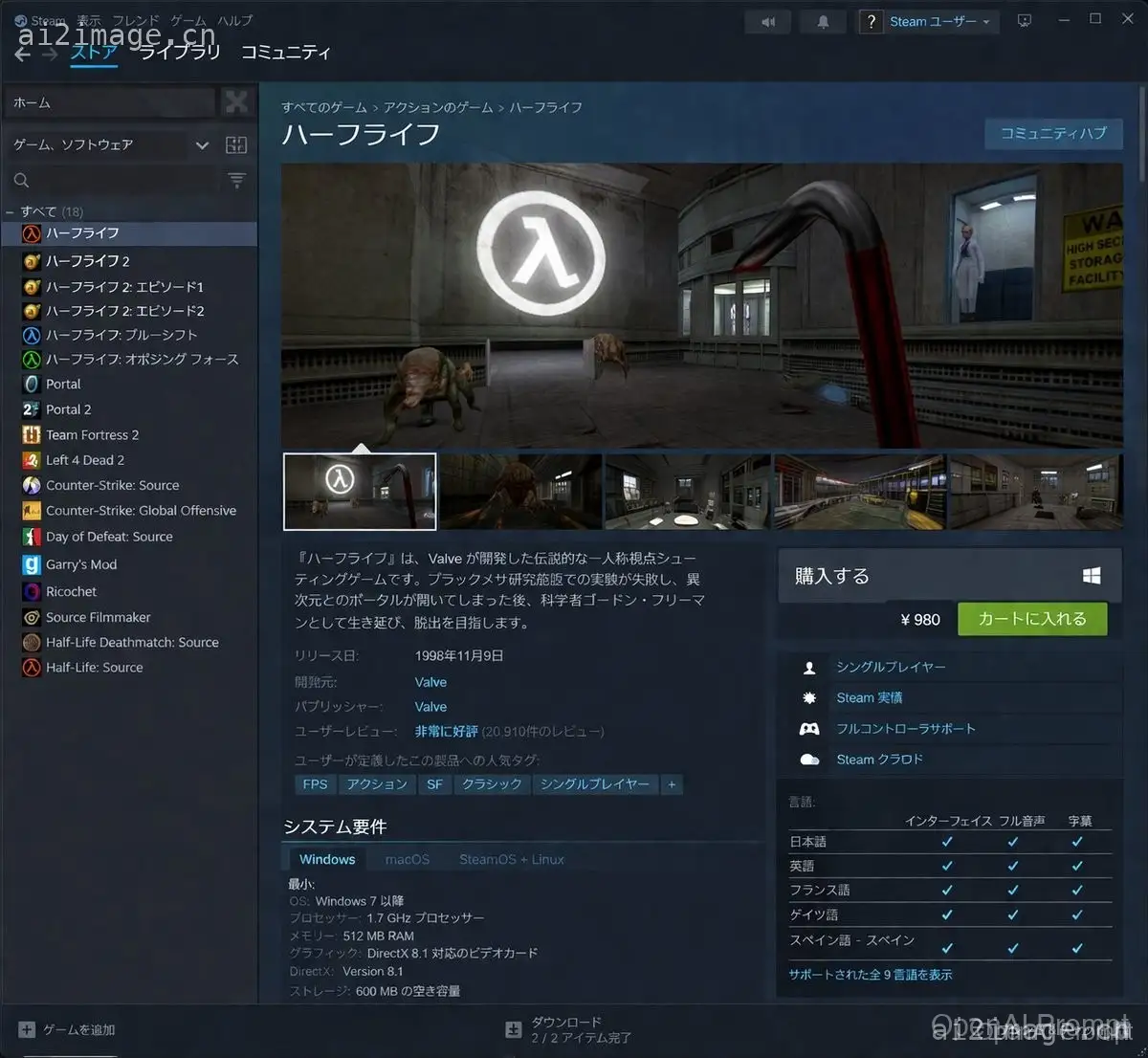Open the Counter-Strike: Source icon

(x=32, y=485)
